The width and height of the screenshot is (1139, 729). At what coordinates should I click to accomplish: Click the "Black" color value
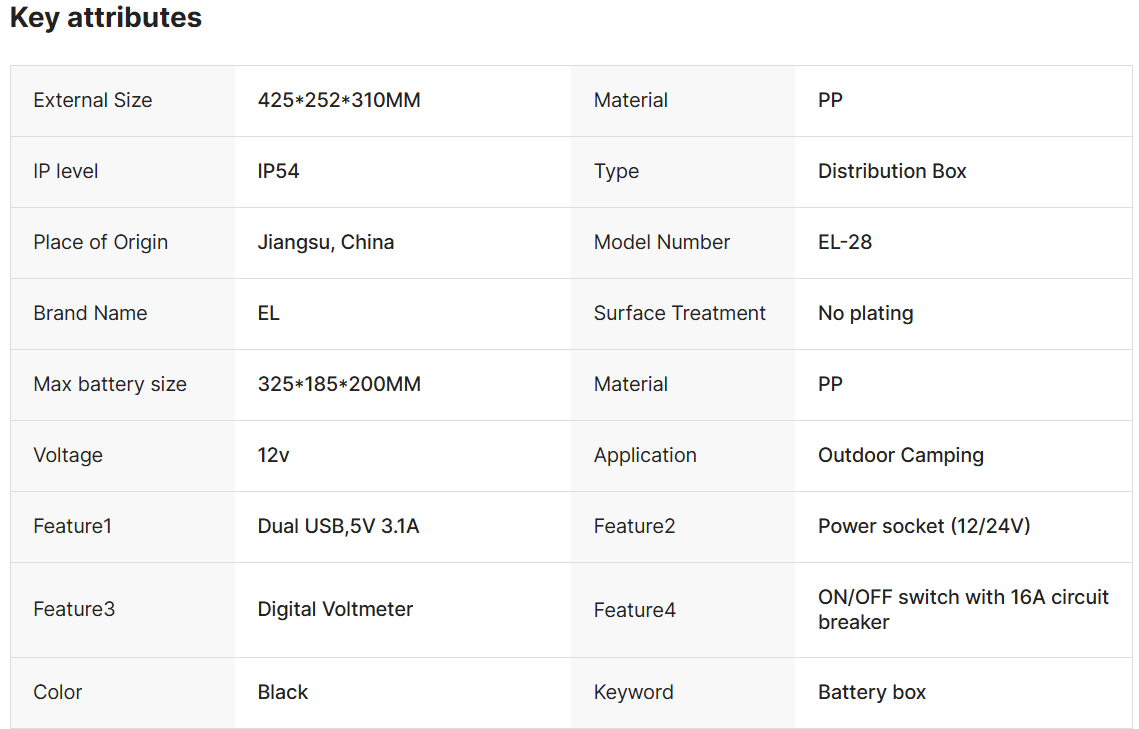click(283, 692)
